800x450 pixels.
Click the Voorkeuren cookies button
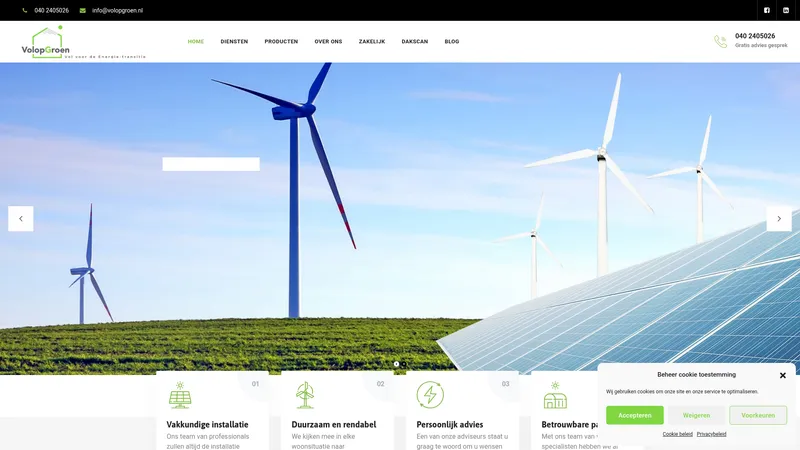tap(758, 415)
